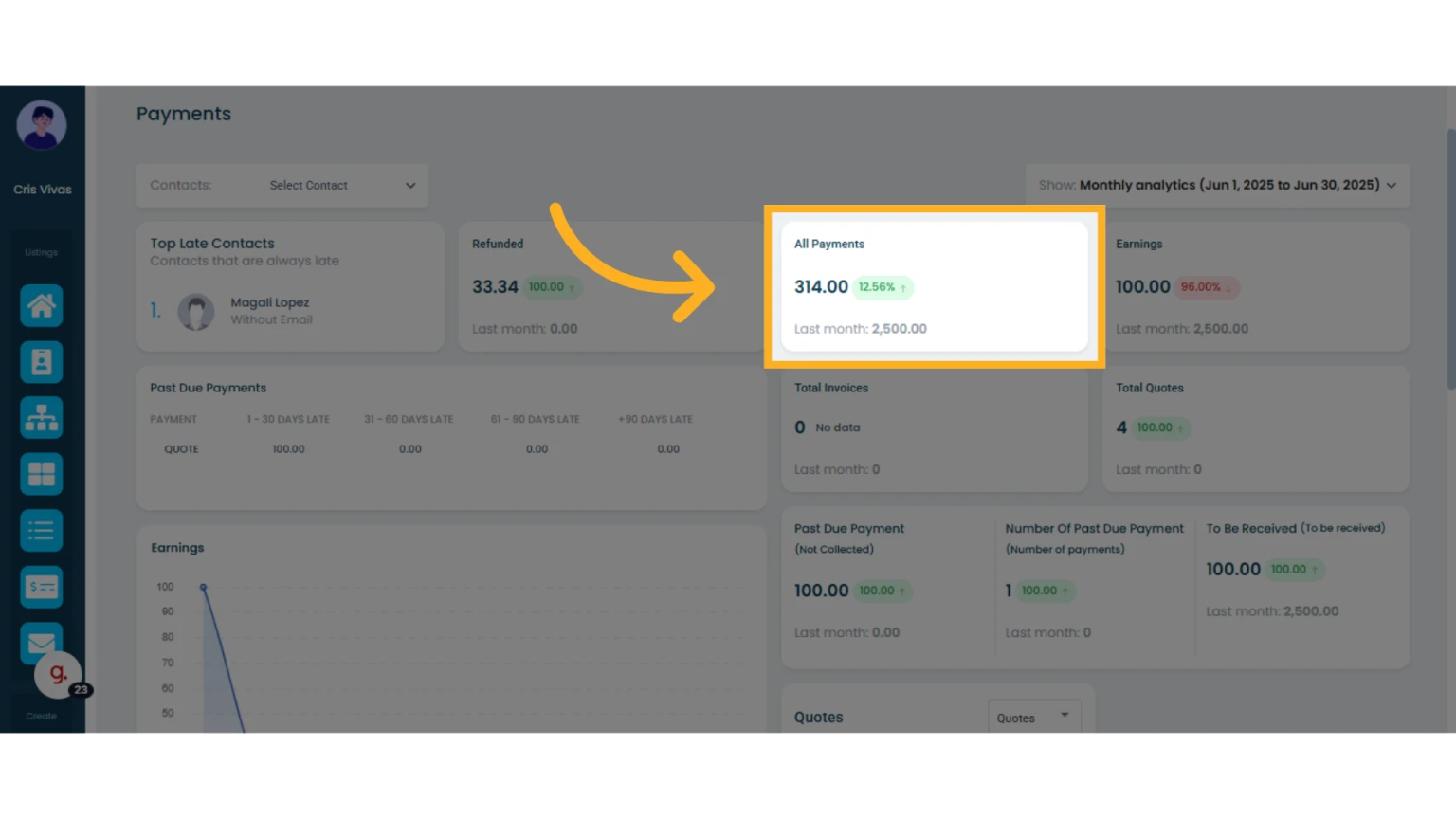Open the mail envelope icon in sidebar
The image size is (1456, 819).
tap(42, 643)
